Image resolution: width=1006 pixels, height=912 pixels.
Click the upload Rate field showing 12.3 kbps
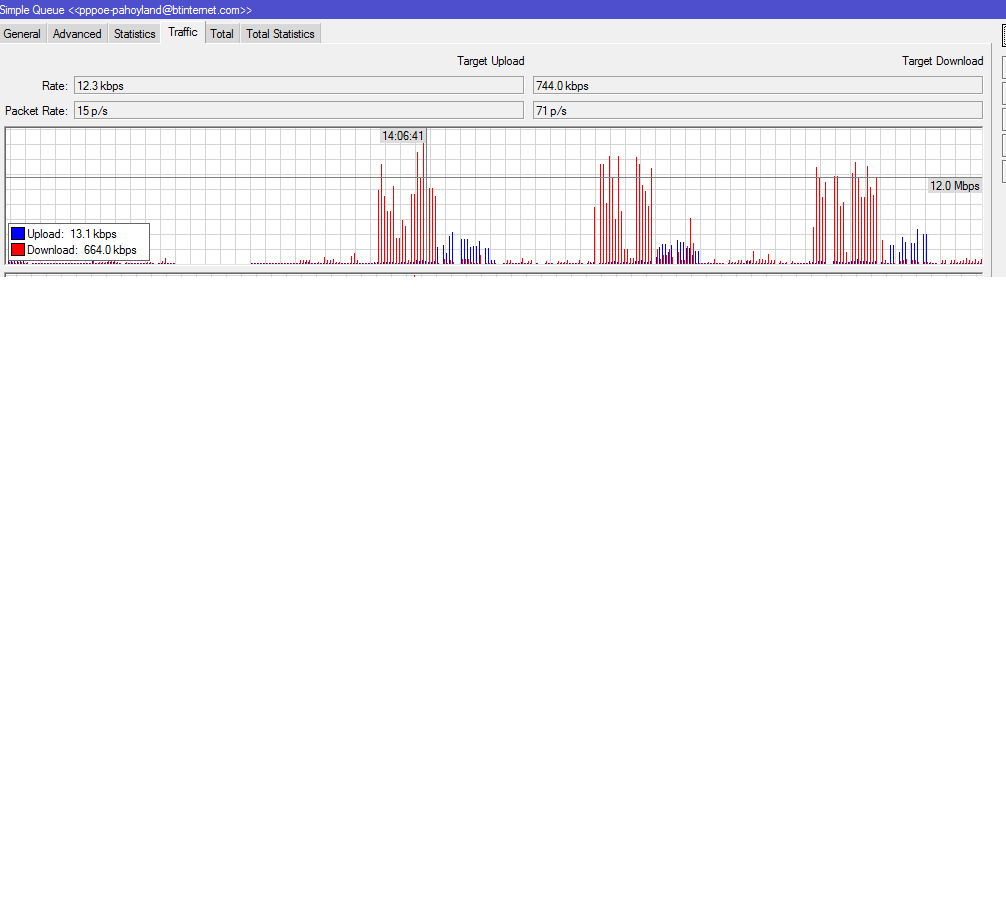tap(298, 86)
